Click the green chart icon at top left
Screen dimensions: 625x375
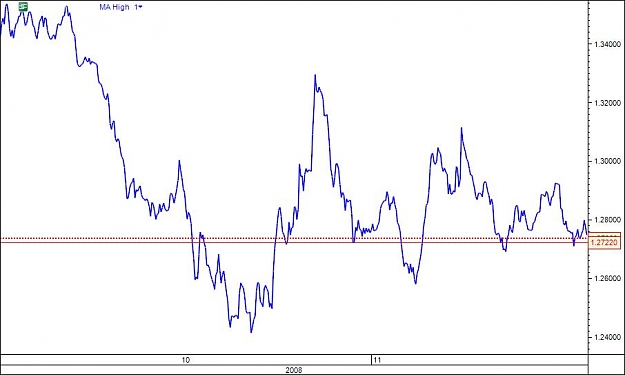pos(24,6)
